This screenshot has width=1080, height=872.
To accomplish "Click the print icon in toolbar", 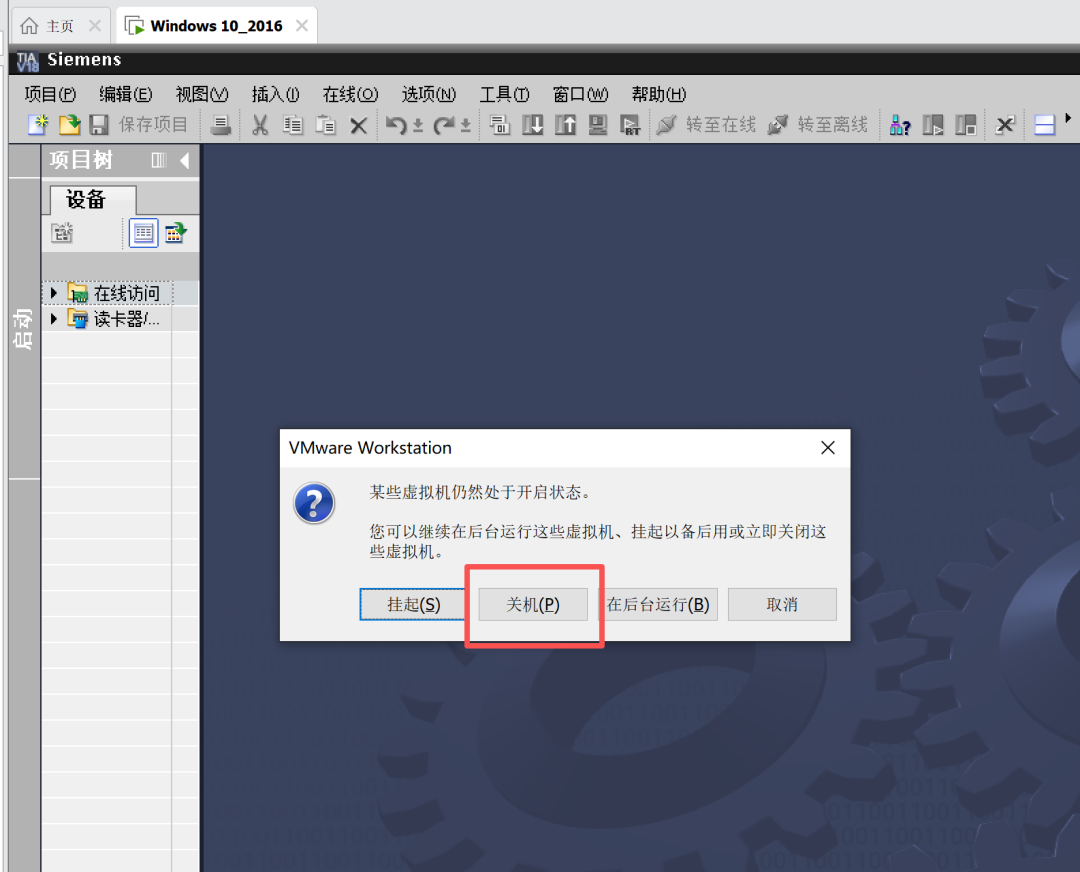I will pyautogui.click(x=220, y=125).
